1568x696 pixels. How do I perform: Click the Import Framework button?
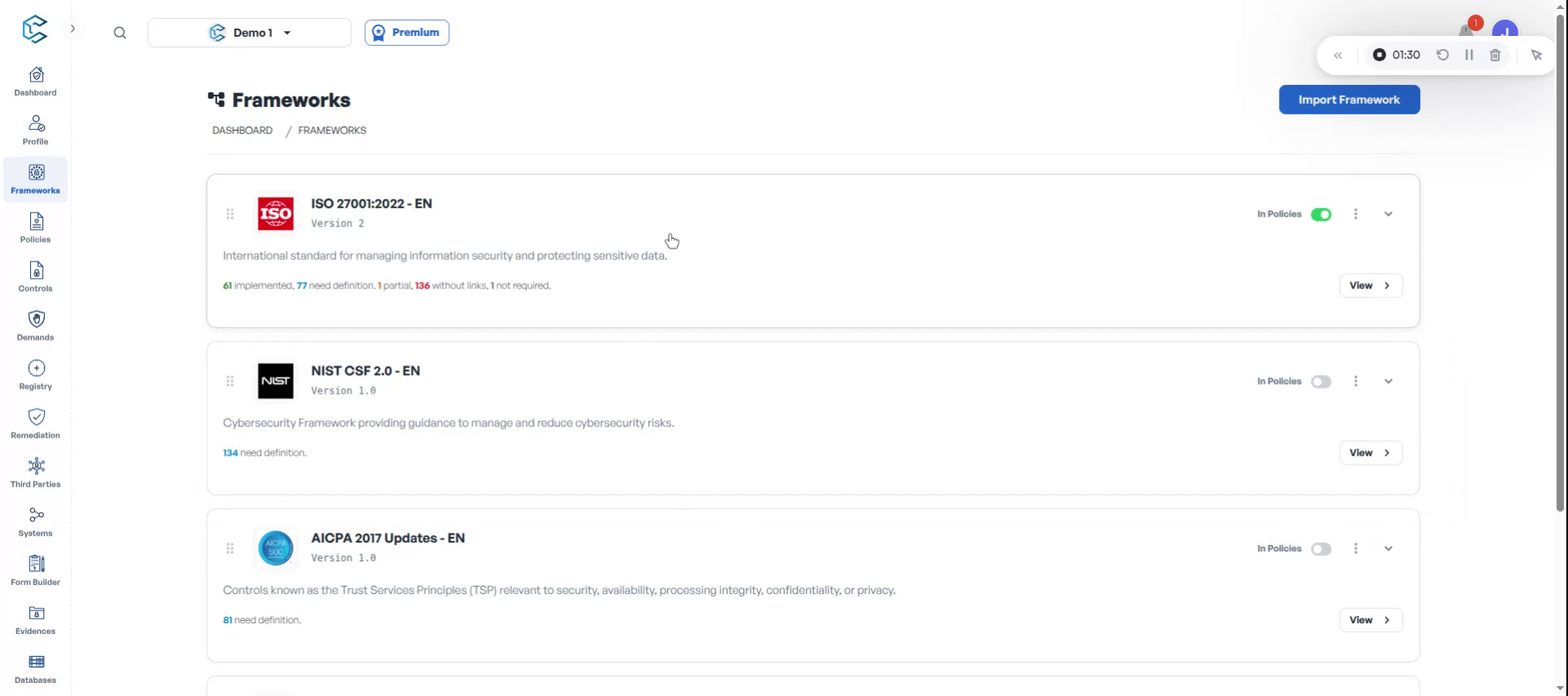pyautogui.click(x=1349, y=100)
